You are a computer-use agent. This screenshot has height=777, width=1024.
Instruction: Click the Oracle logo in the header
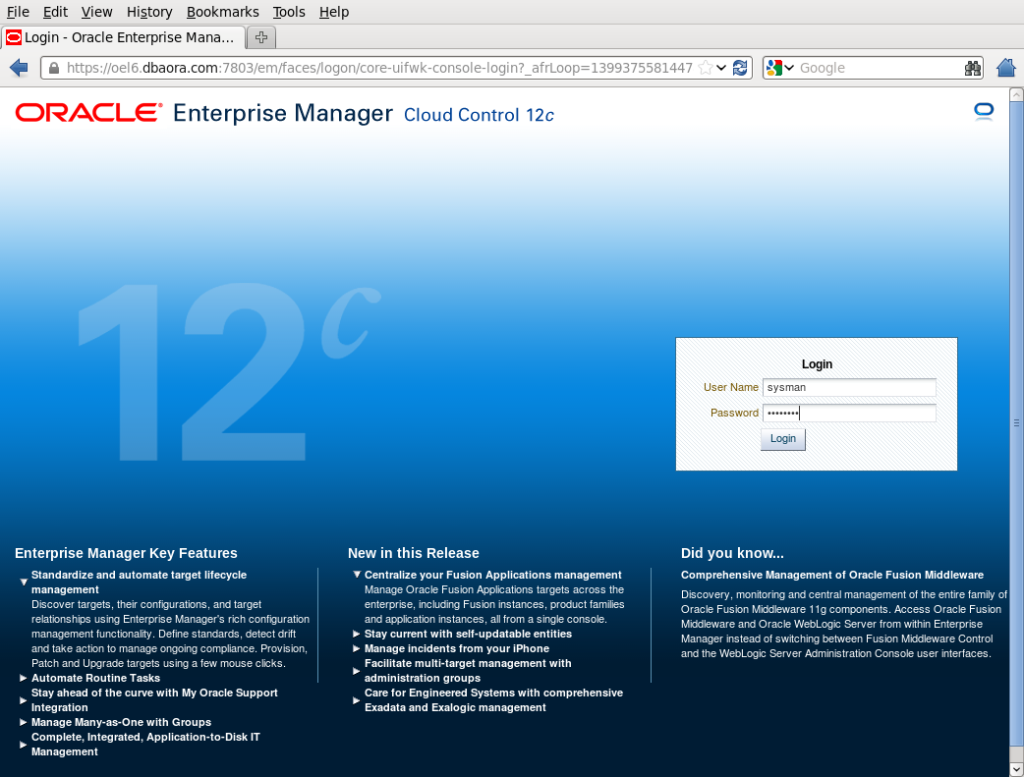pos(88,113)
